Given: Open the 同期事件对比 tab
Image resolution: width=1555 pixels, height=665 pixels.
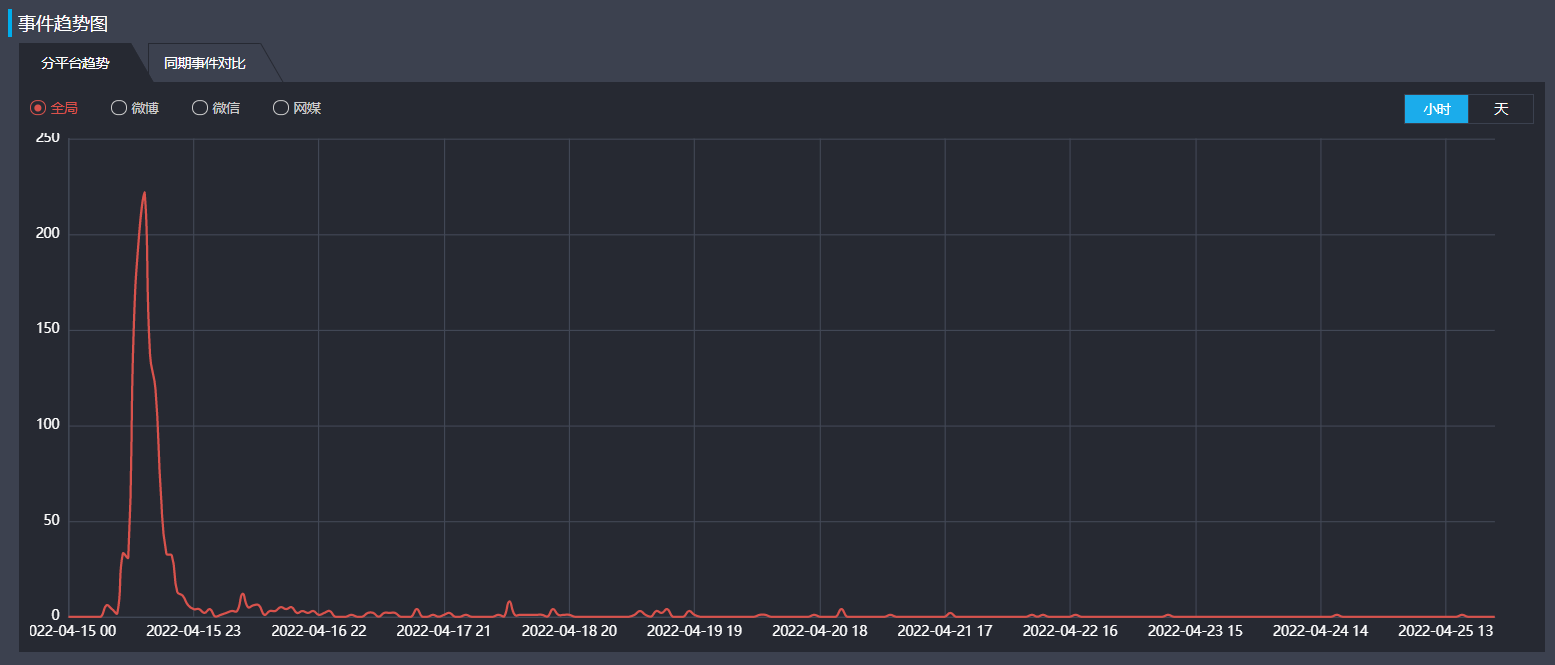Looking at the screenshot, I should 205,63.
